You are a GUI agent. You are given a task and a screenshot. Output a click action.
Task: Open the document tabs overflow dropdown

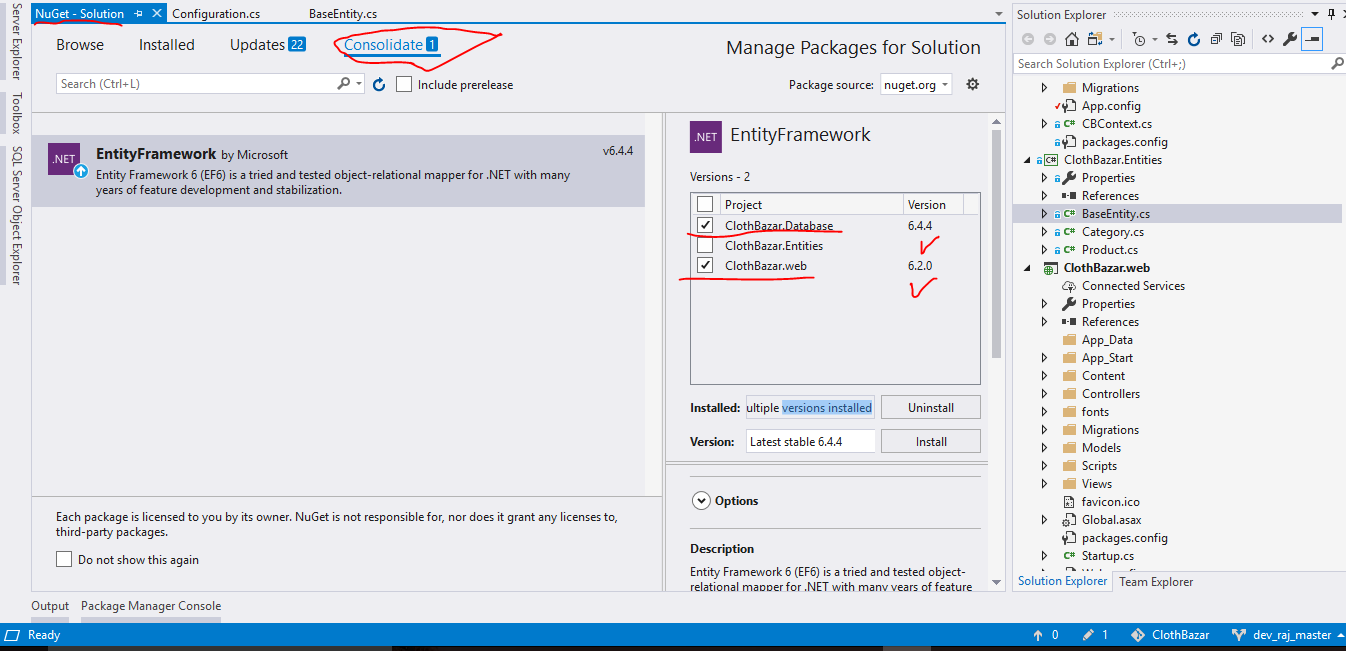pyautogui.click(x=1000, y=14)
